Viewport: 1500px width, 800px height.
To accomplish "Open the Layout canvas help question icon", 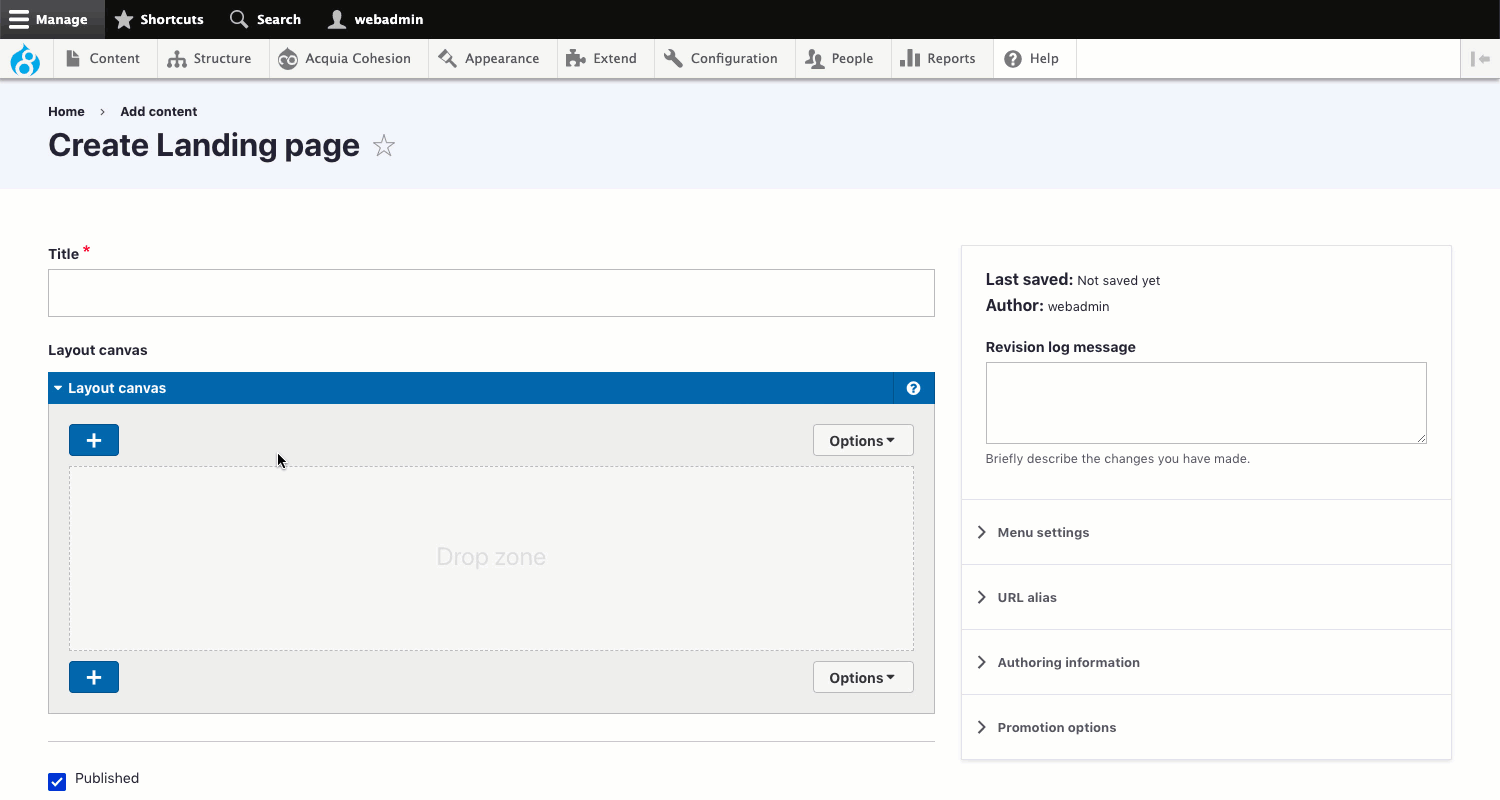I will [x=913, y=388].
